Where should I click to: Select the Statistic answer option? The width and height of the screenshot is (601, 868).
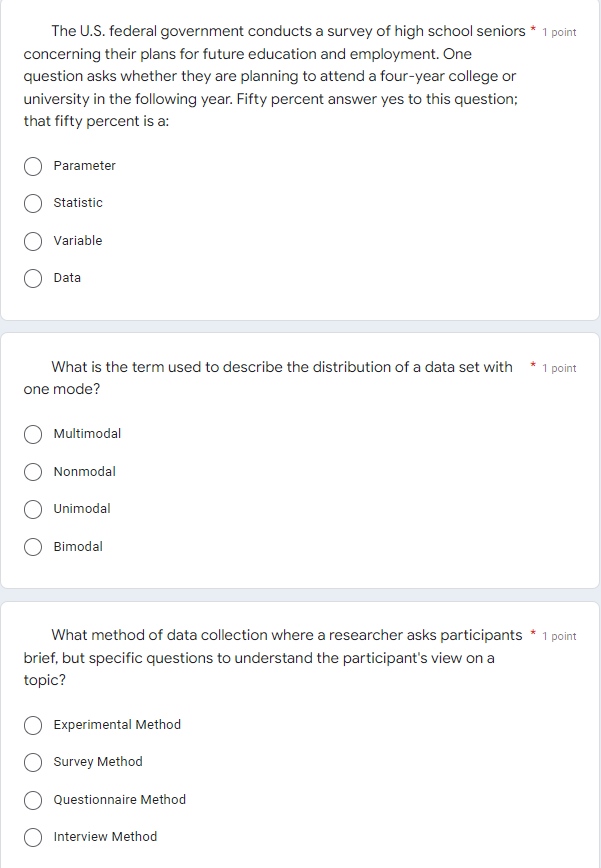tap(33, 203)
